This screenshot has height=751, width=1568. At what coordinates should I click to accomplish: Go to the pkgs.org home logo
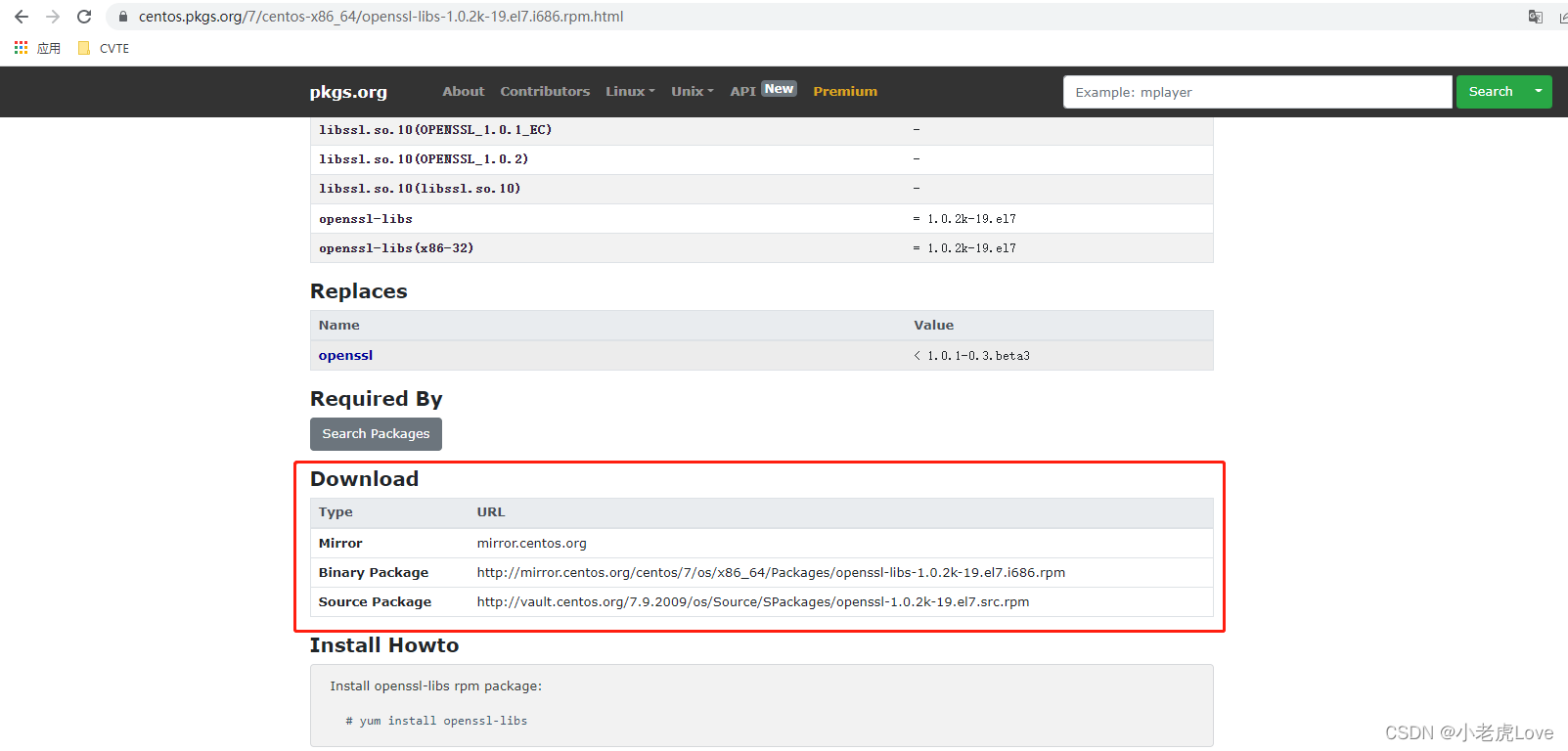[348, 92]
